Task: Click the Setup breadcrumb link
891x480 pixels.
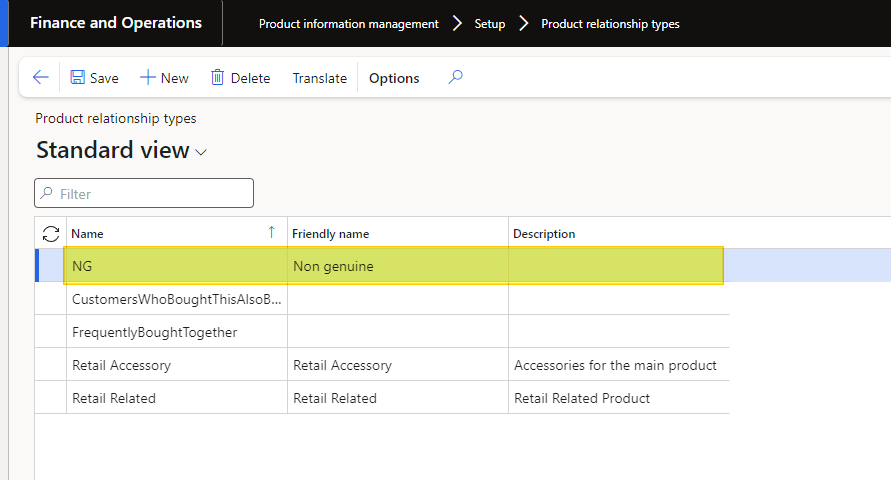Action: [489, 24]
